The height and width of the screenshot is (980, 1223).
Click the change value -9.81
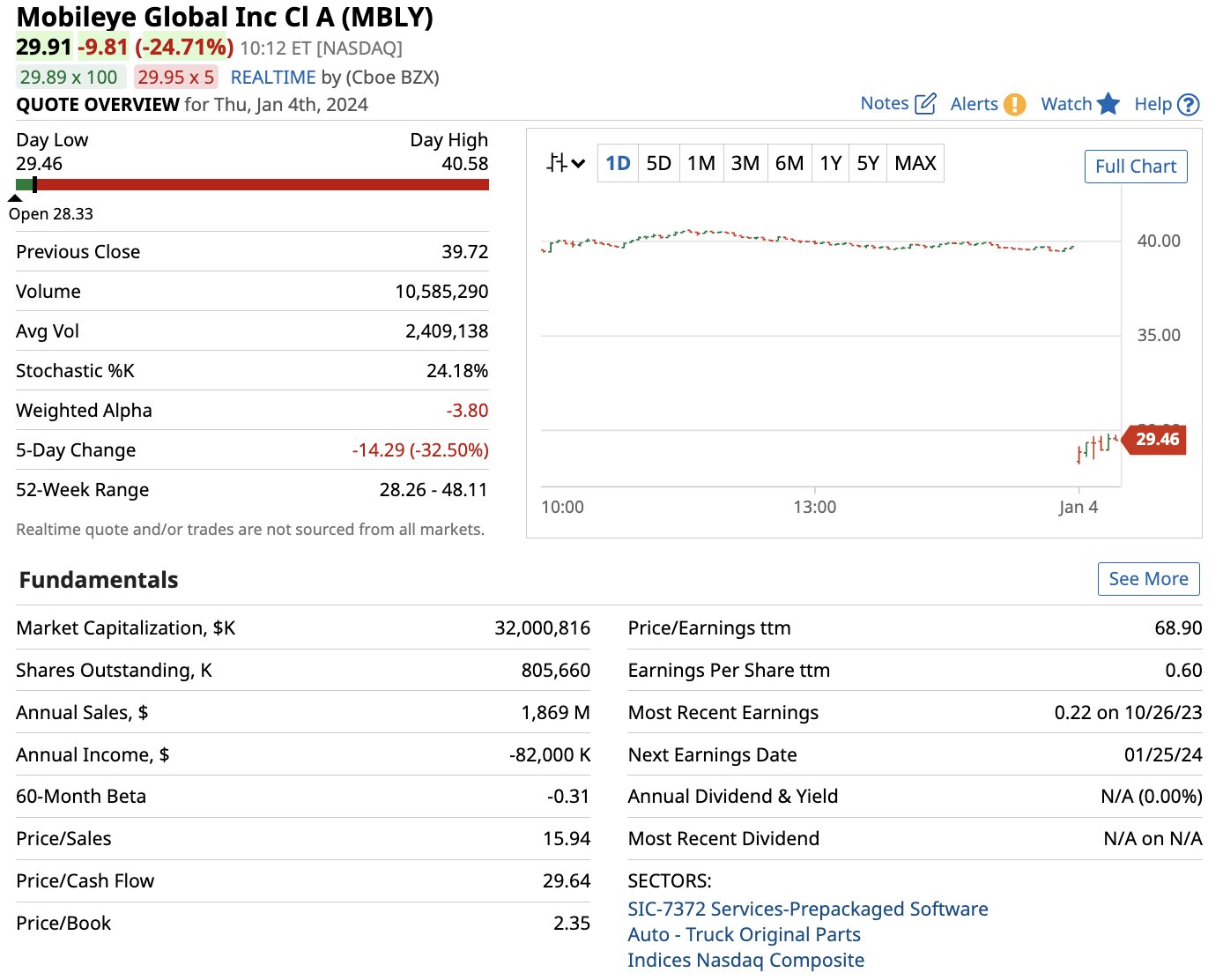103,47
